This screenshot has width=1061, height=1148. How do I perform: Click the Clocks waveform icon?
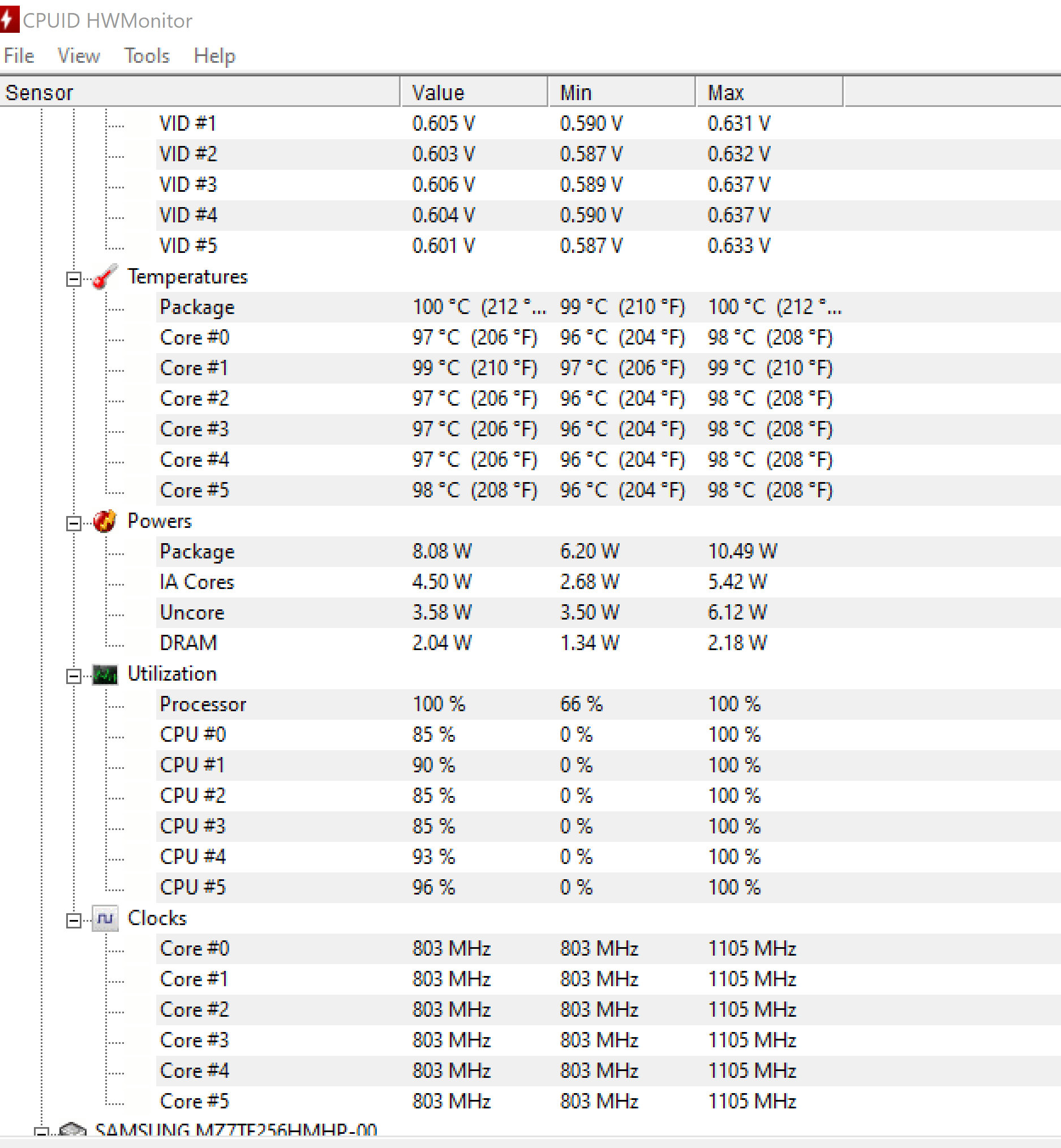point(105,919)
